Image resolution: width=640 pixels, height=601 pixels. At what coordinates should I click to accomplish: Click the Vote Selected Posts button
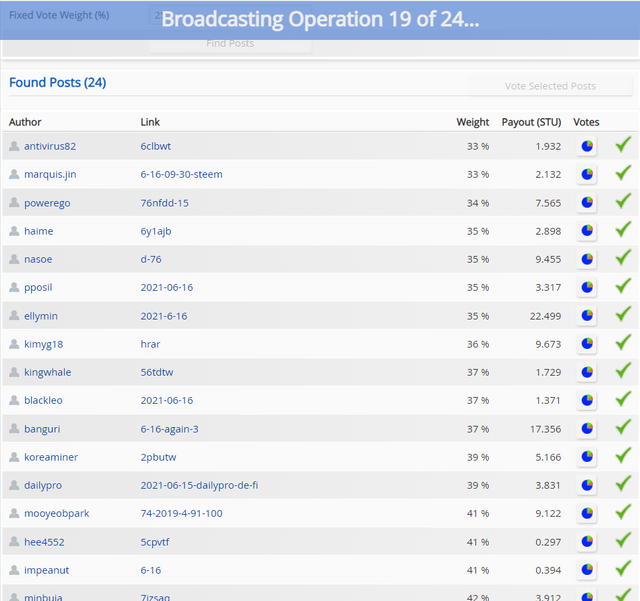(550, 86)
